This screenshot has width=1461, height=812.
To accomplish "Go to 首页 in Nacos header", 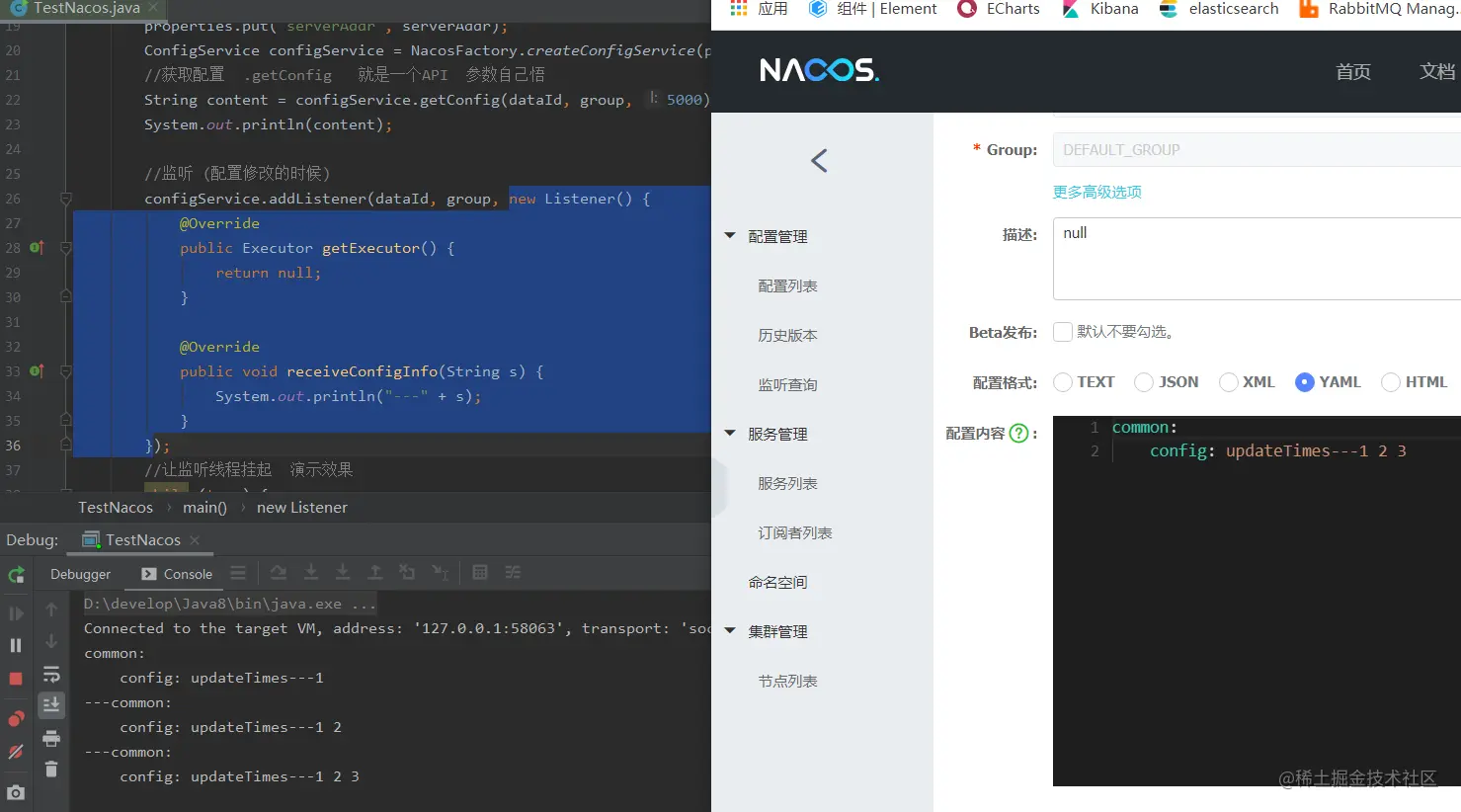I will coord(1352,71).
